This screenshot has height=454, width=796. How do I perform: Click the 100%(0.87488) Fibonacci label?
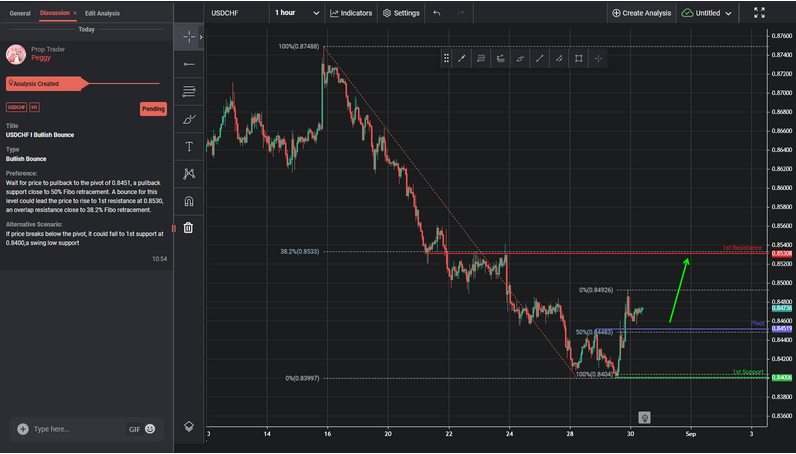[x=299, y=47]
